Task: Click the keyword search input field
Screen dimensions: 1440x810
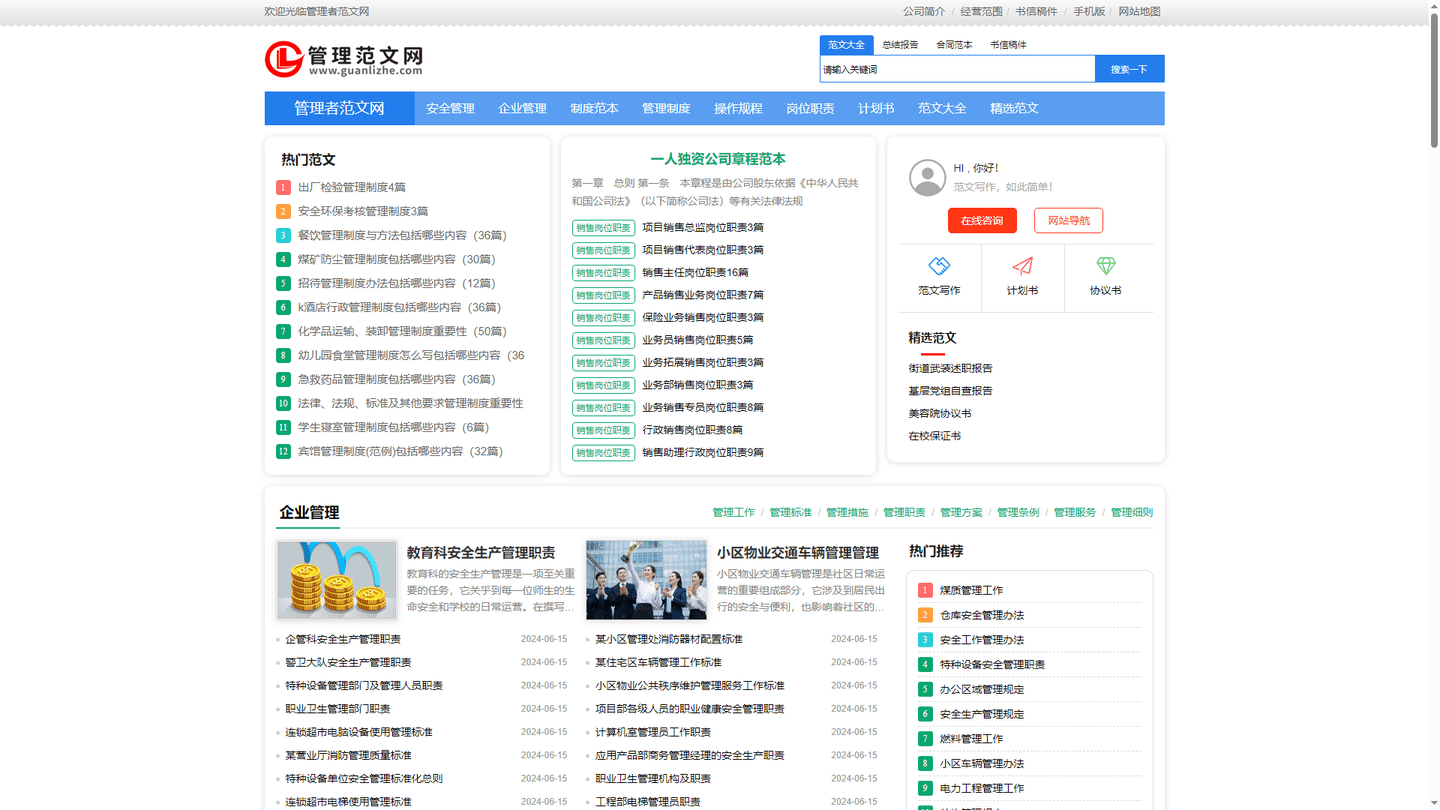Action: point(957,69)
